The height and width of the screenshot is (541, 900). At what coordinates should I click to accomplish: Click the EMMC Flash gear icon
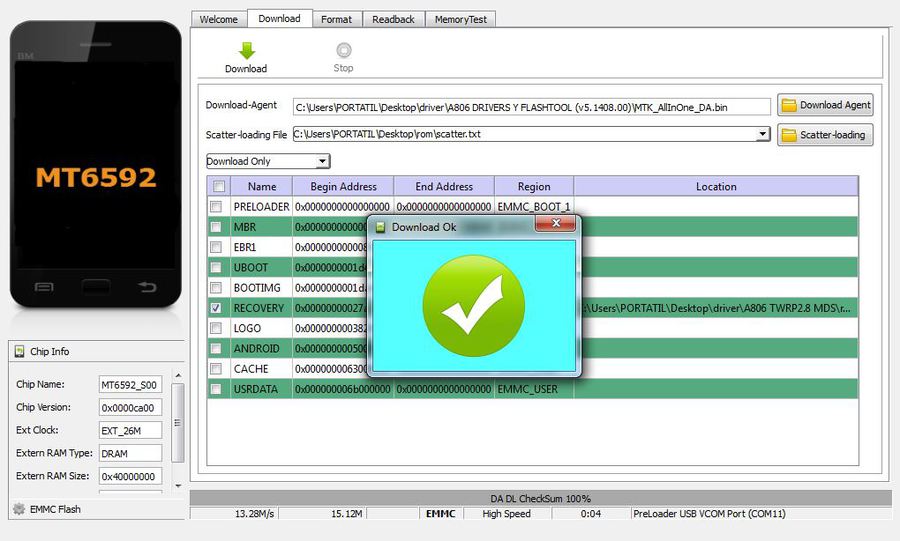tap(19, 509)
